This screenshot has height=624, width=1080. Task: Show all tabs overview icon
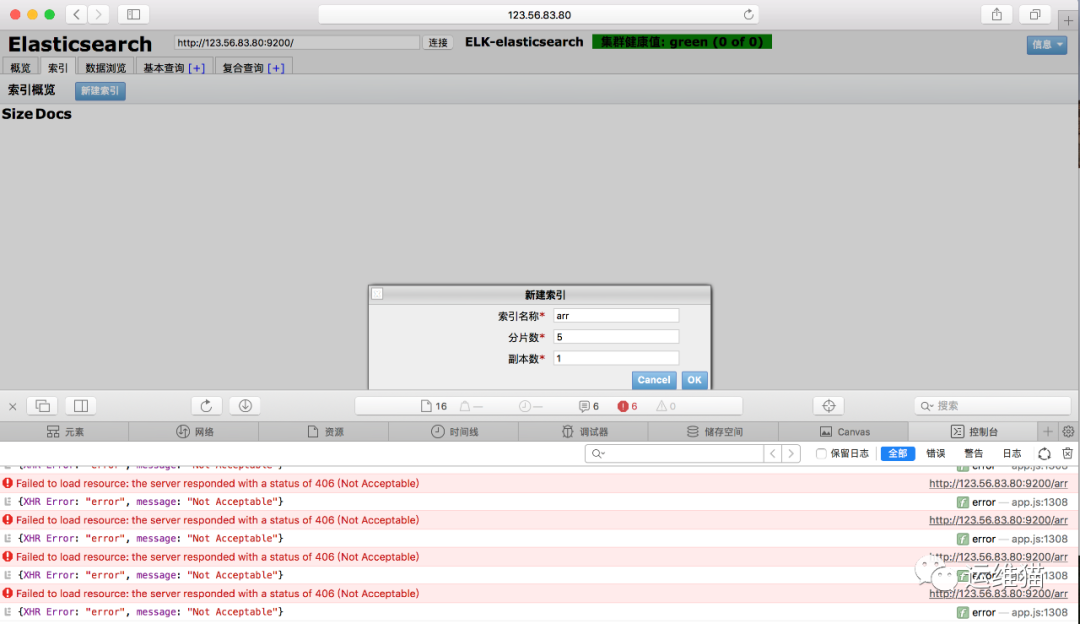1035,14
